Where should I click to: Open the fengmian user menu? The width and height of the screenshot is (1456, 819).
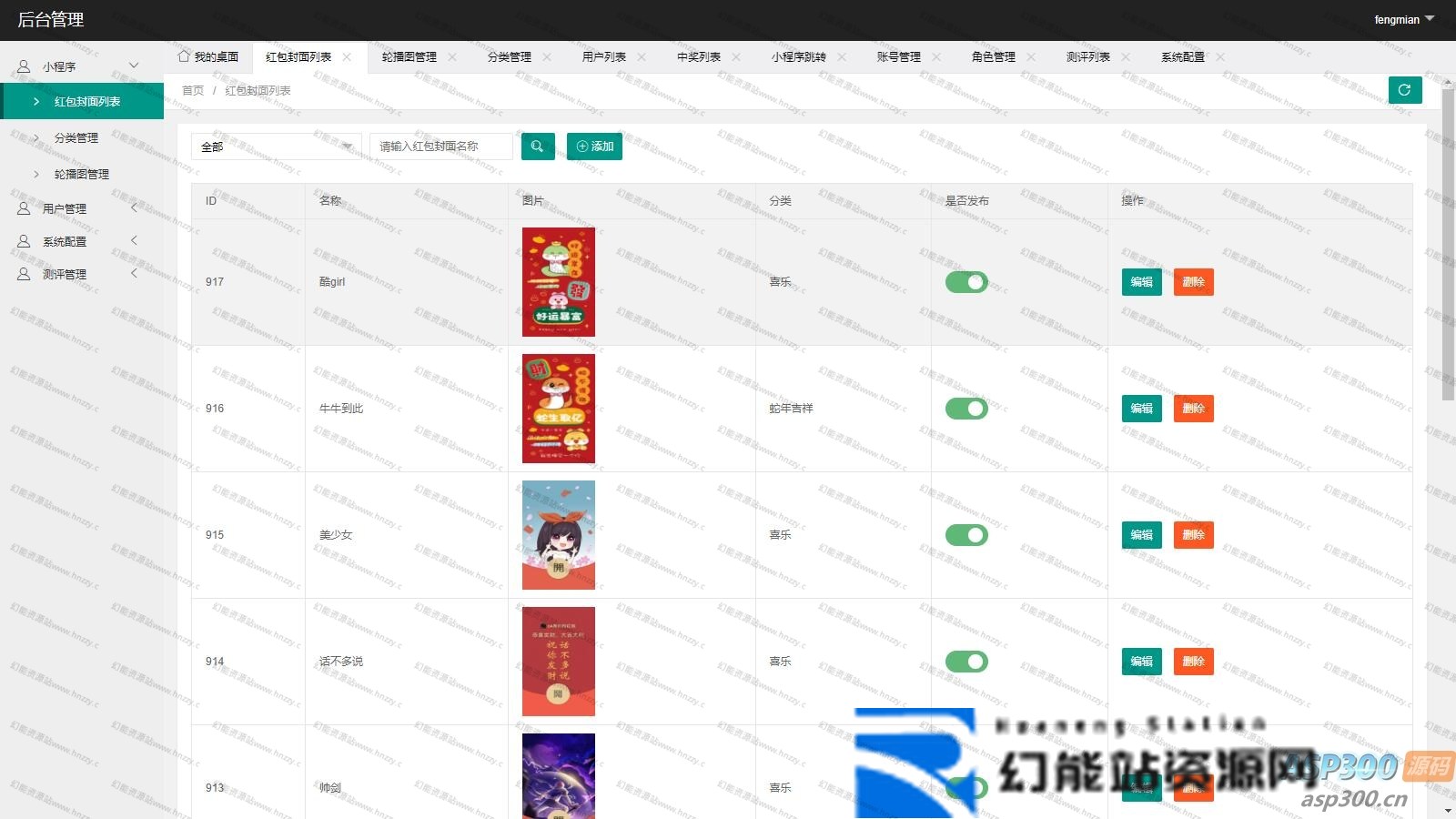click(1403, 19)
